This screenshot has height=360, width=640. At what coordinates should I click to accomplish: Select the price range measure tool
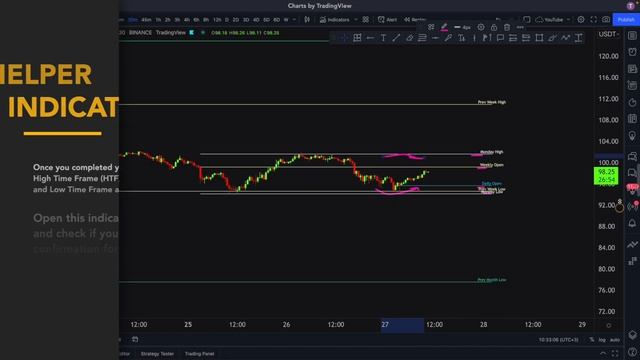[x=578, y=38]
